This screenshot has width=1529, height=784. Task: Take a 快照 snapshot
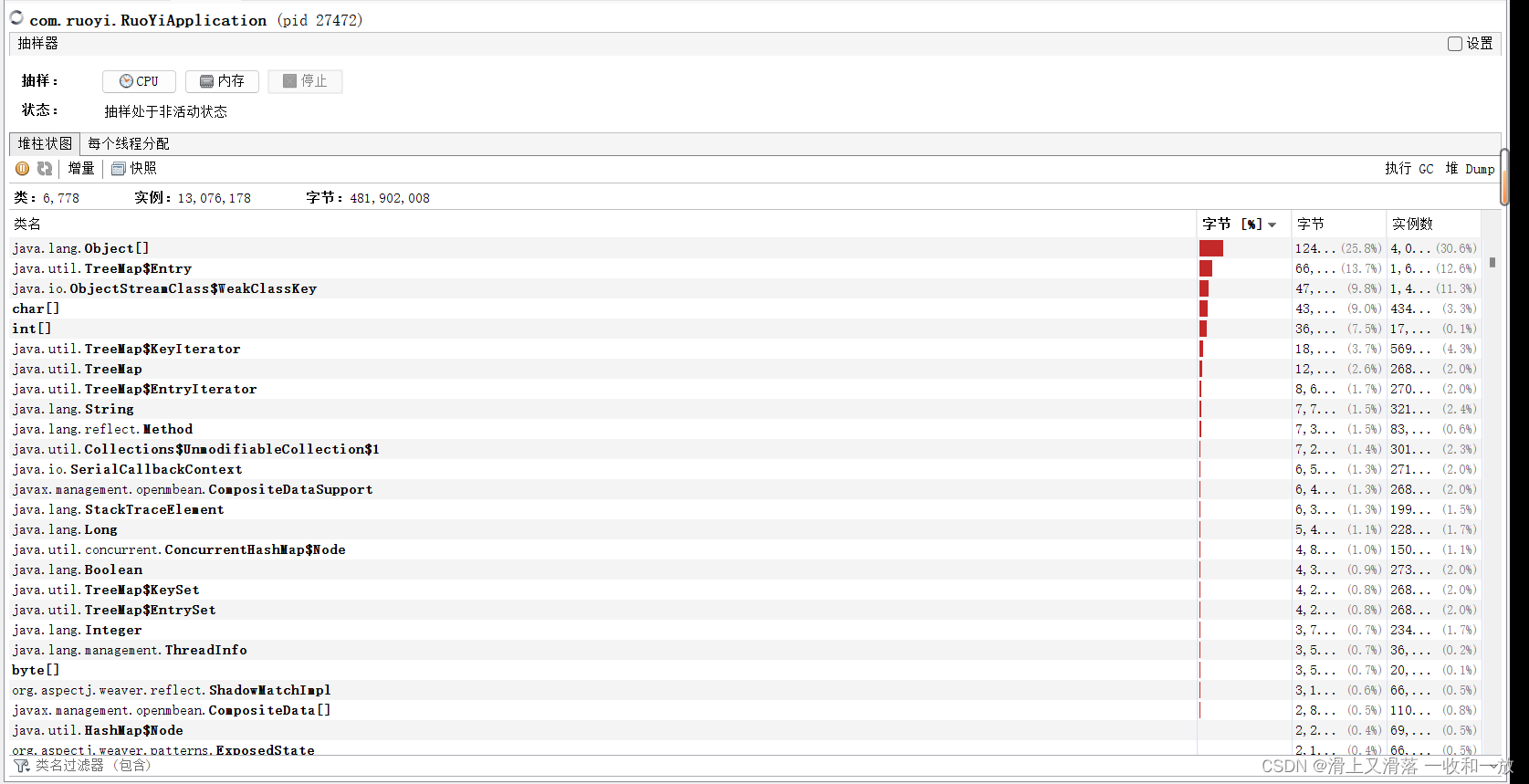(134, 168)
